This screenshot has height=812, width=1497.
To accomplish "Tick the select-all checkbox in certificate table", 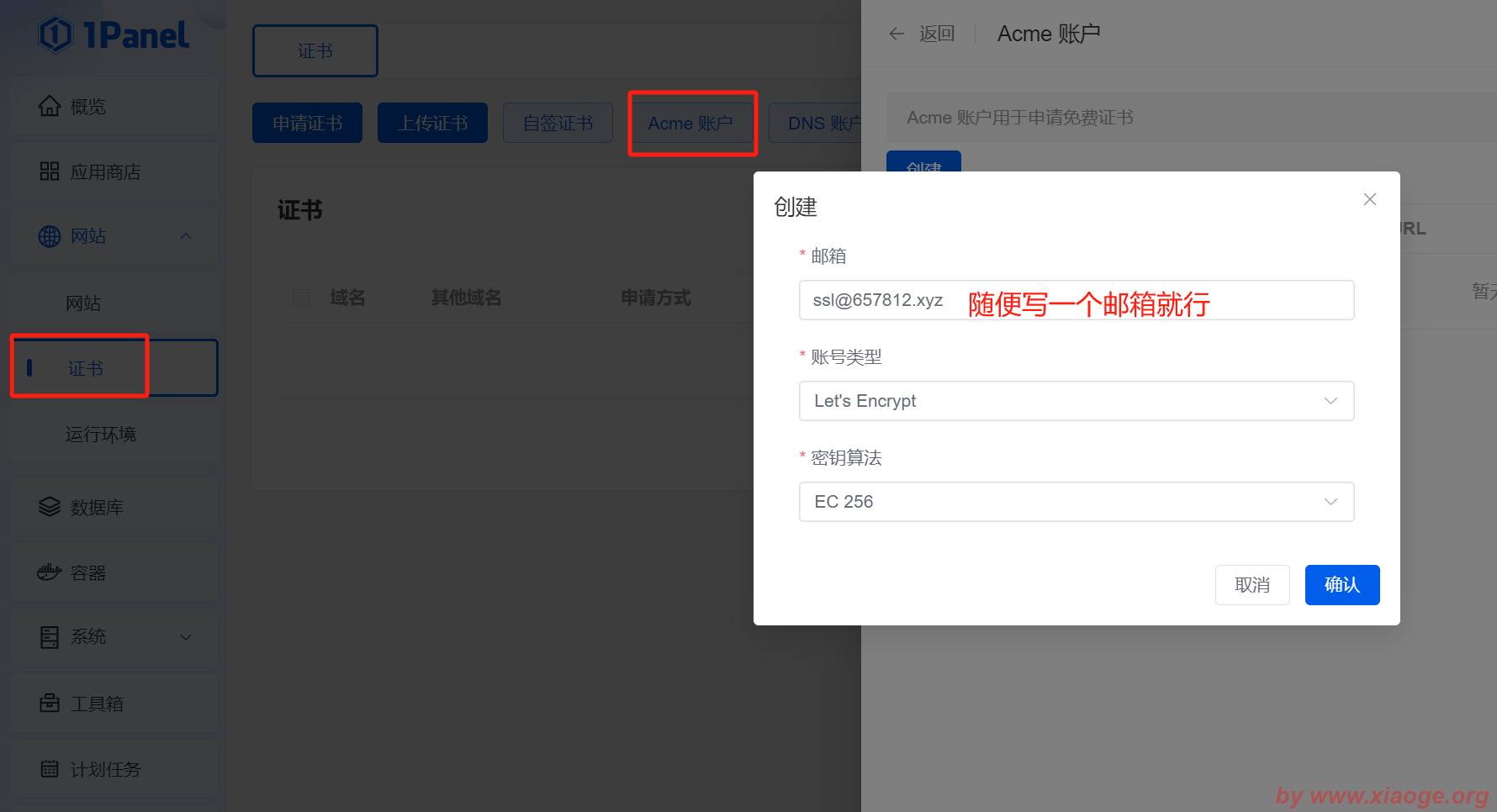I will (x=301, y=298).
